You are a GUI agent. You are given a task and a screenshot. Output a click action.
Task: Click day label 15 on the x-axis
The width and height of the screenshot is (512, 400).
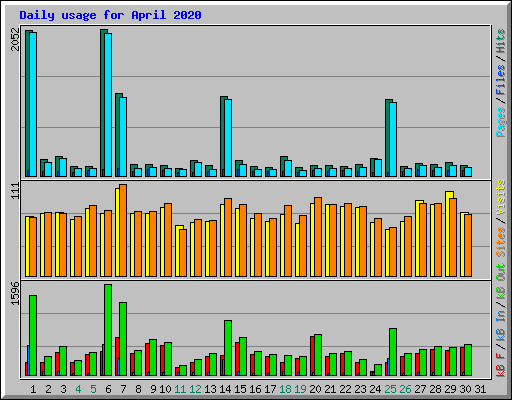pyautogui.click(x=240, y=389)
